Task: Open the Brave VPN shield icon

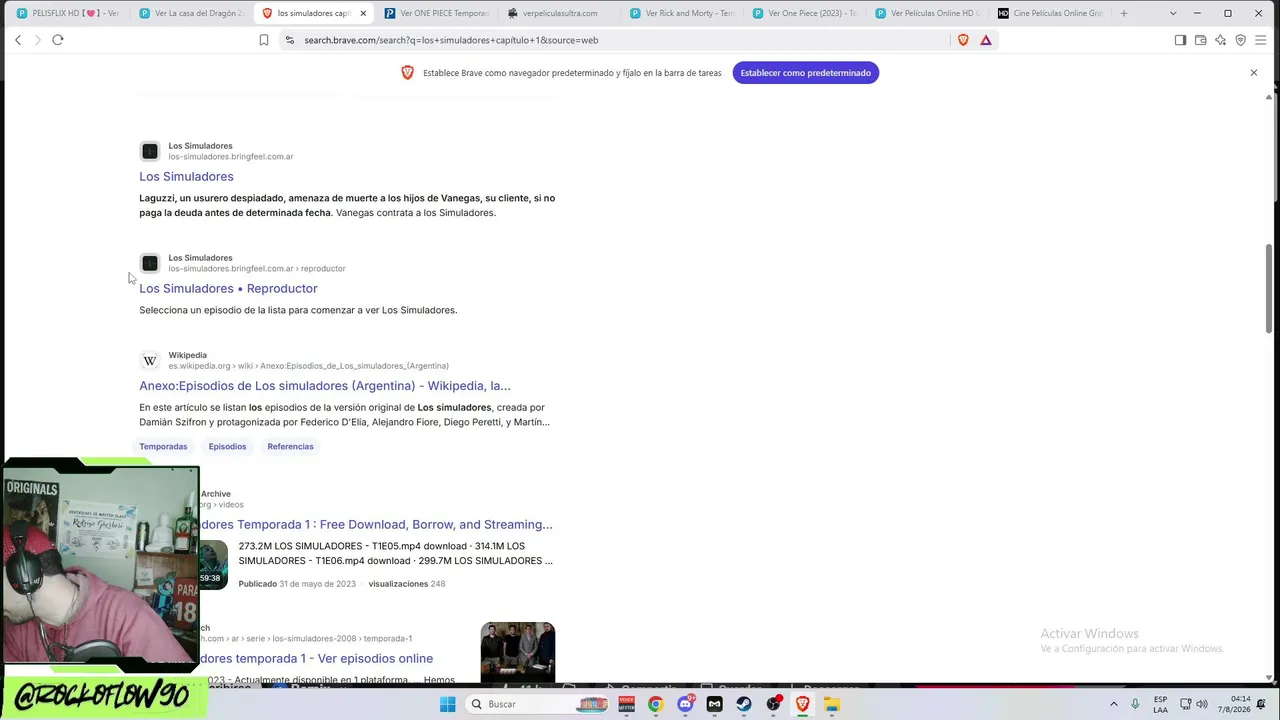Action: tap(1241, 40)
